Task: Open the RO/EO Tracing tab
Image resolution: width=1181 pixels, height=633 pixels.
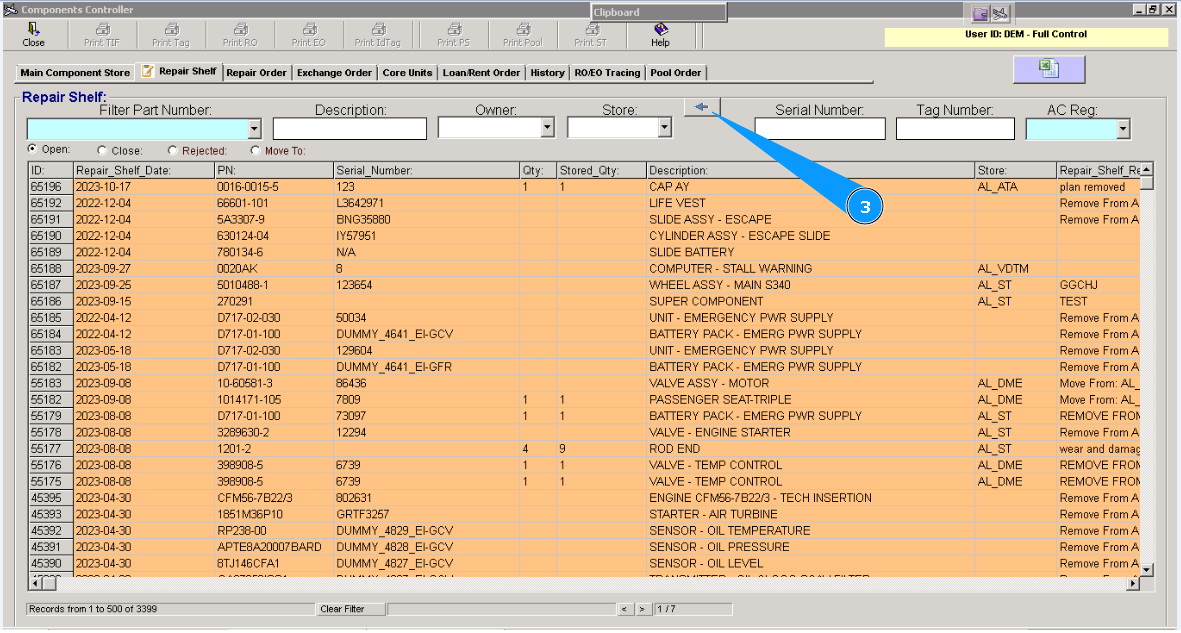Action: tap(607, 73)
